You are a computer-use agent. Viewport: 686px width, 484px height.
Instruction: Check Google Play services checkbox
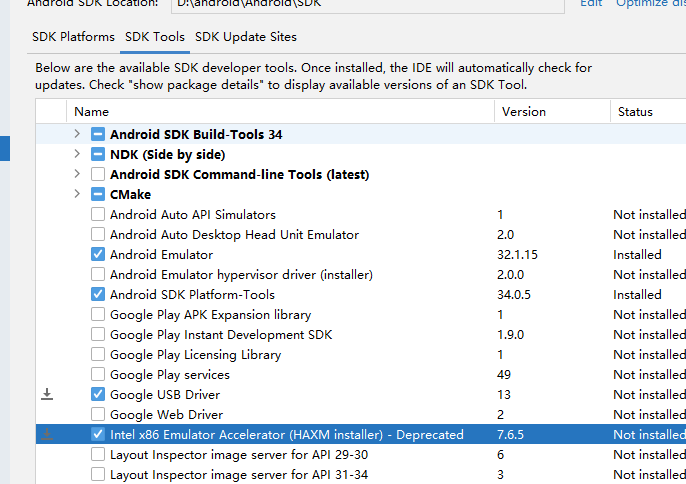tap(98, 375)
